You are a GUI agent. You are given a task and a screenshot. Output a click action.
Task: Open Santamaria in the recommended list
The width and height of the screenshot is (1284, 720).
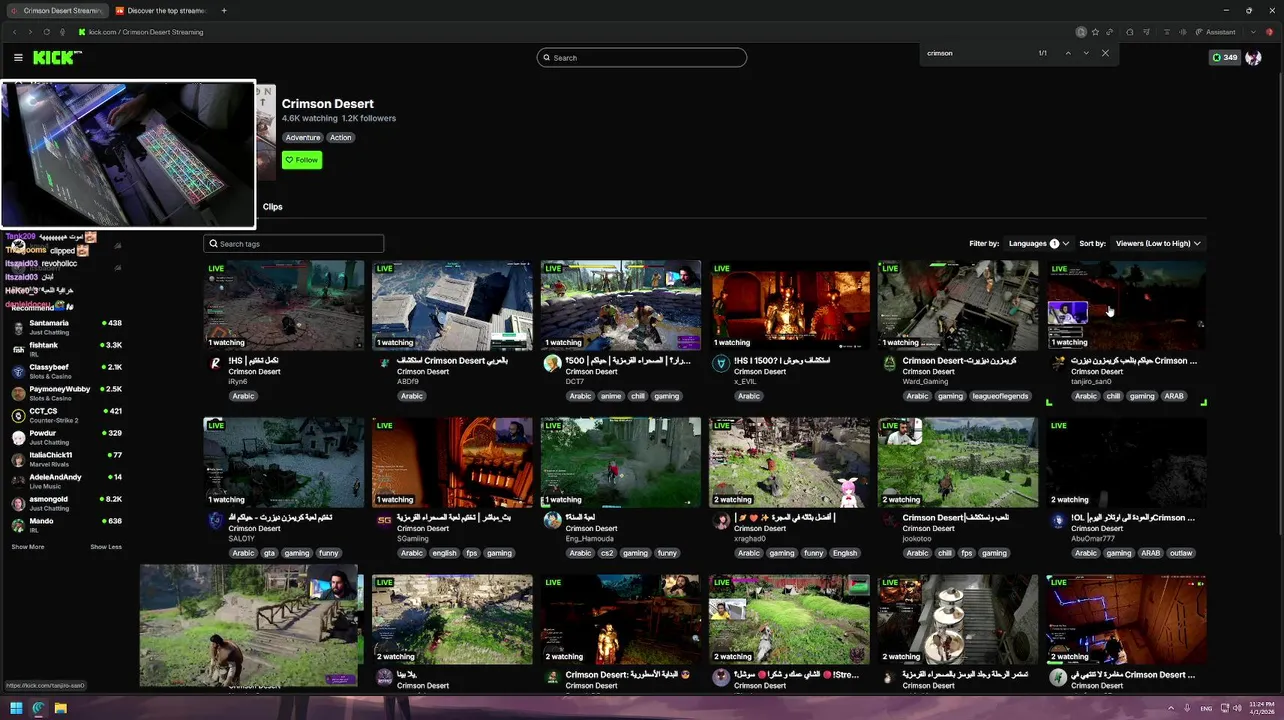pyautogui.click(x=64, y=327)
